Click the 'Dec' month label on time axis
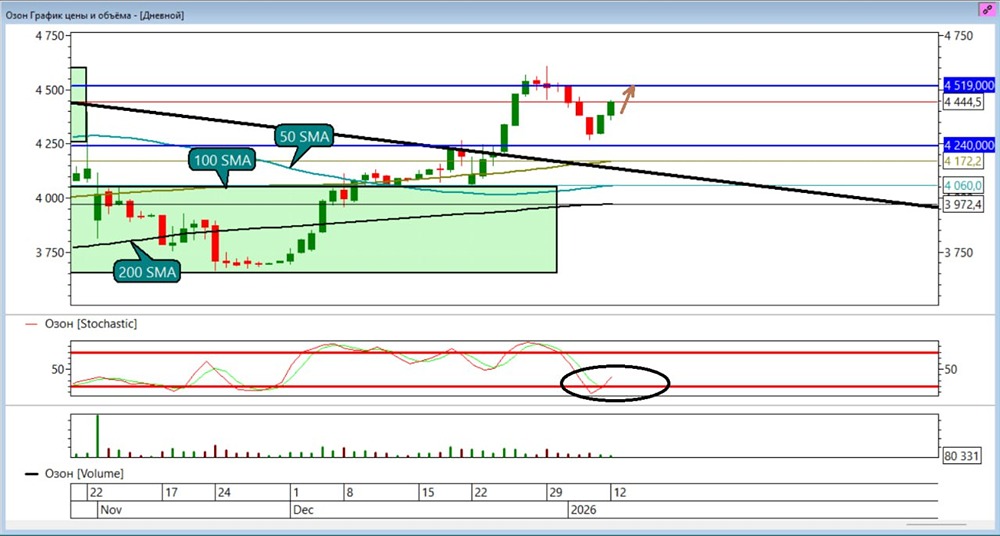Image resolution: width=1000 pixels, height=536 pixels. pyautogui.click(x=302, y=510)
